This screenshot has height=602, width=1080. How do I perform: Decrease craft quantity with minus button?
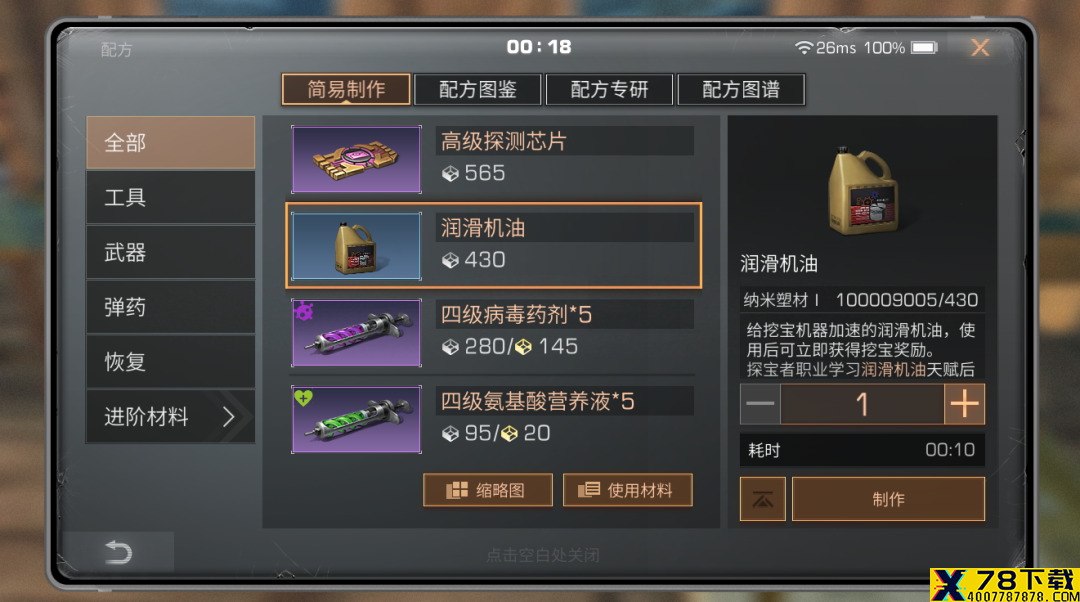760,404
